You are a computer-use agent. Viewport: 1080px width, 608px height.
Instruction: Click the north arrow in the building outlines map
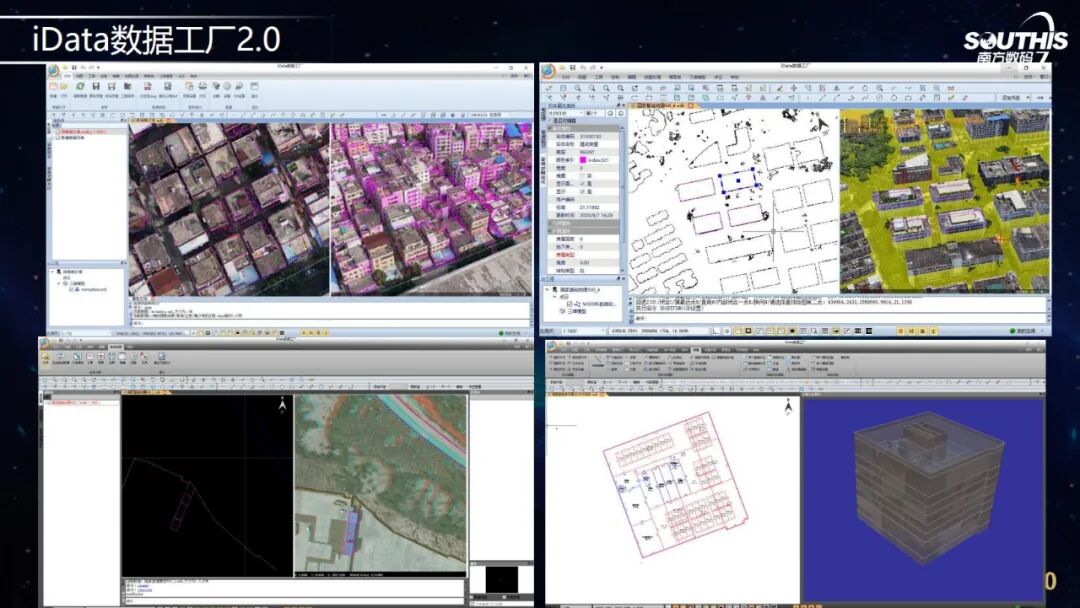pyautogui.click(x=822, y=125)
